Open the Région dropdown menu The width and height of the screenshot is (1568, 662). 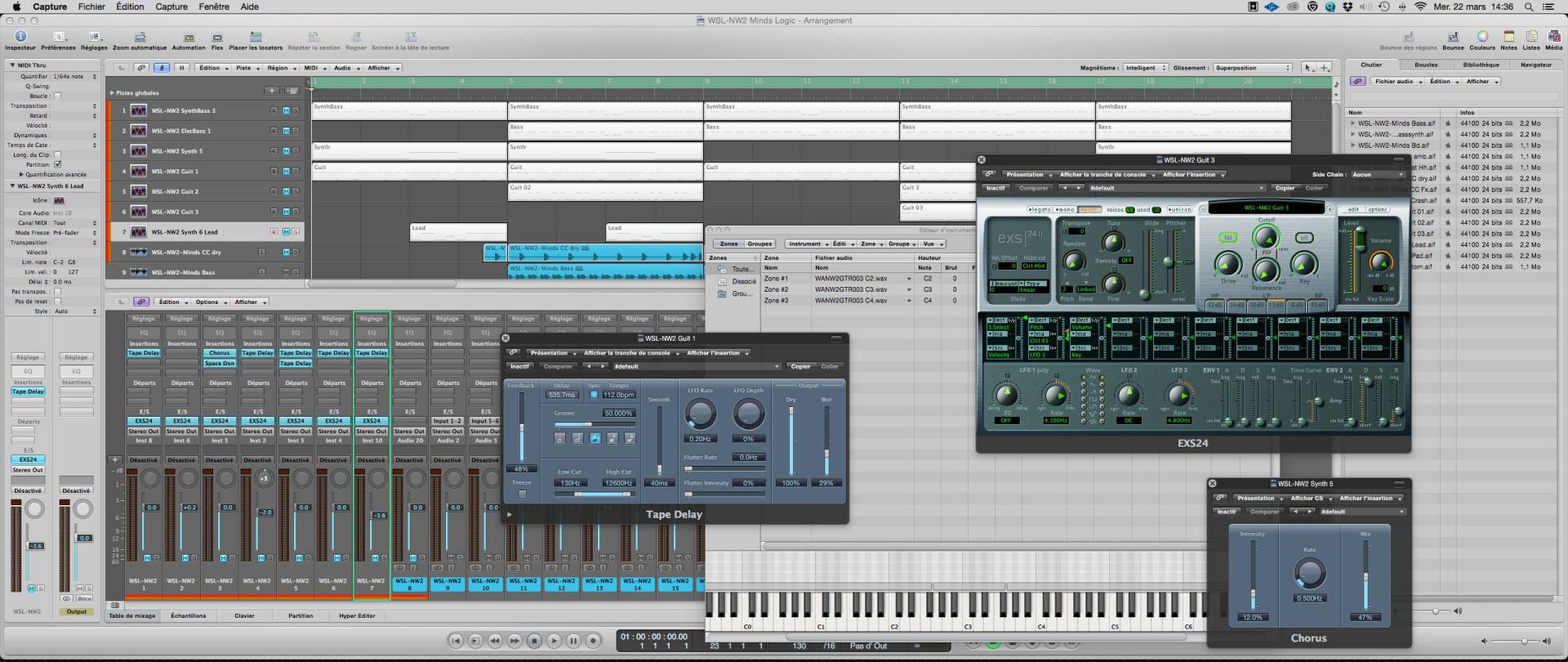pyautogui.click(x=281, y=68)
